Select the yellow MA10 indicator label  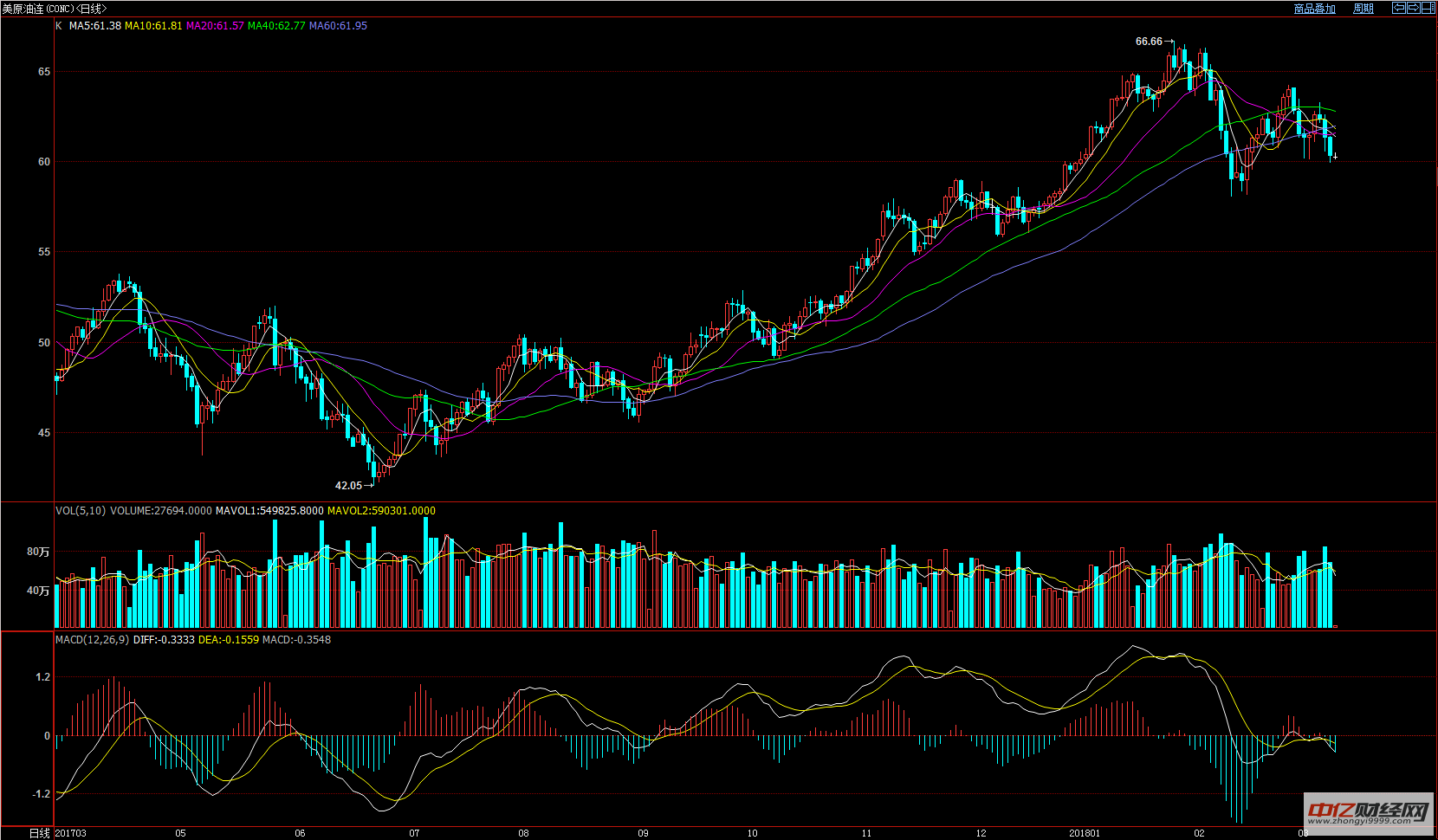[153, 26]
